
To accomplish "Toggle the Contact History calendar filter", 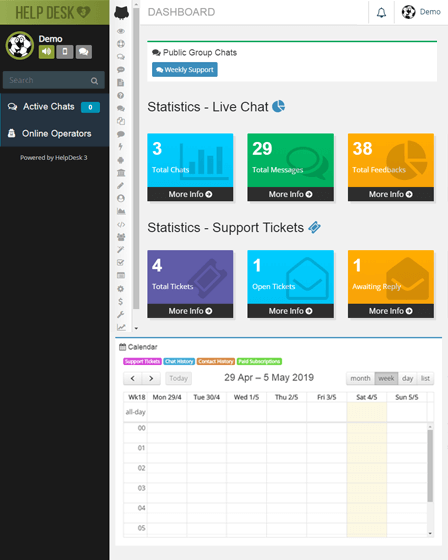I will coord(216,361).
